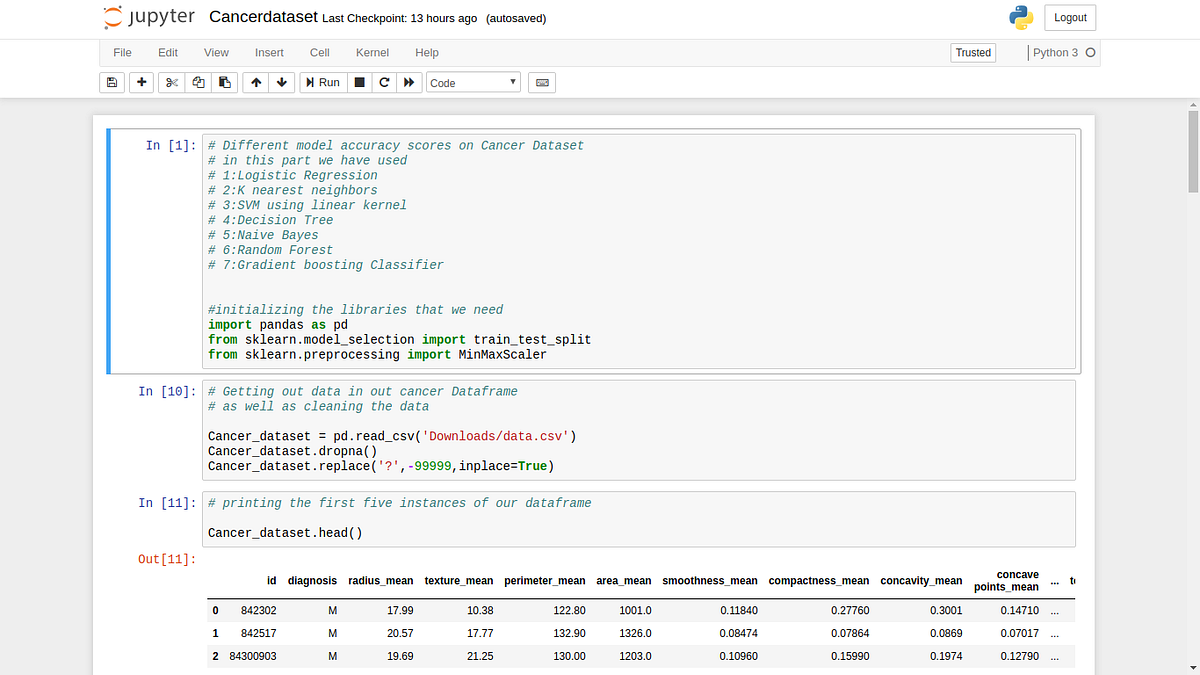1200x675 pixels.
Task: Open the Code cell type dropdown
Action: 473,82
